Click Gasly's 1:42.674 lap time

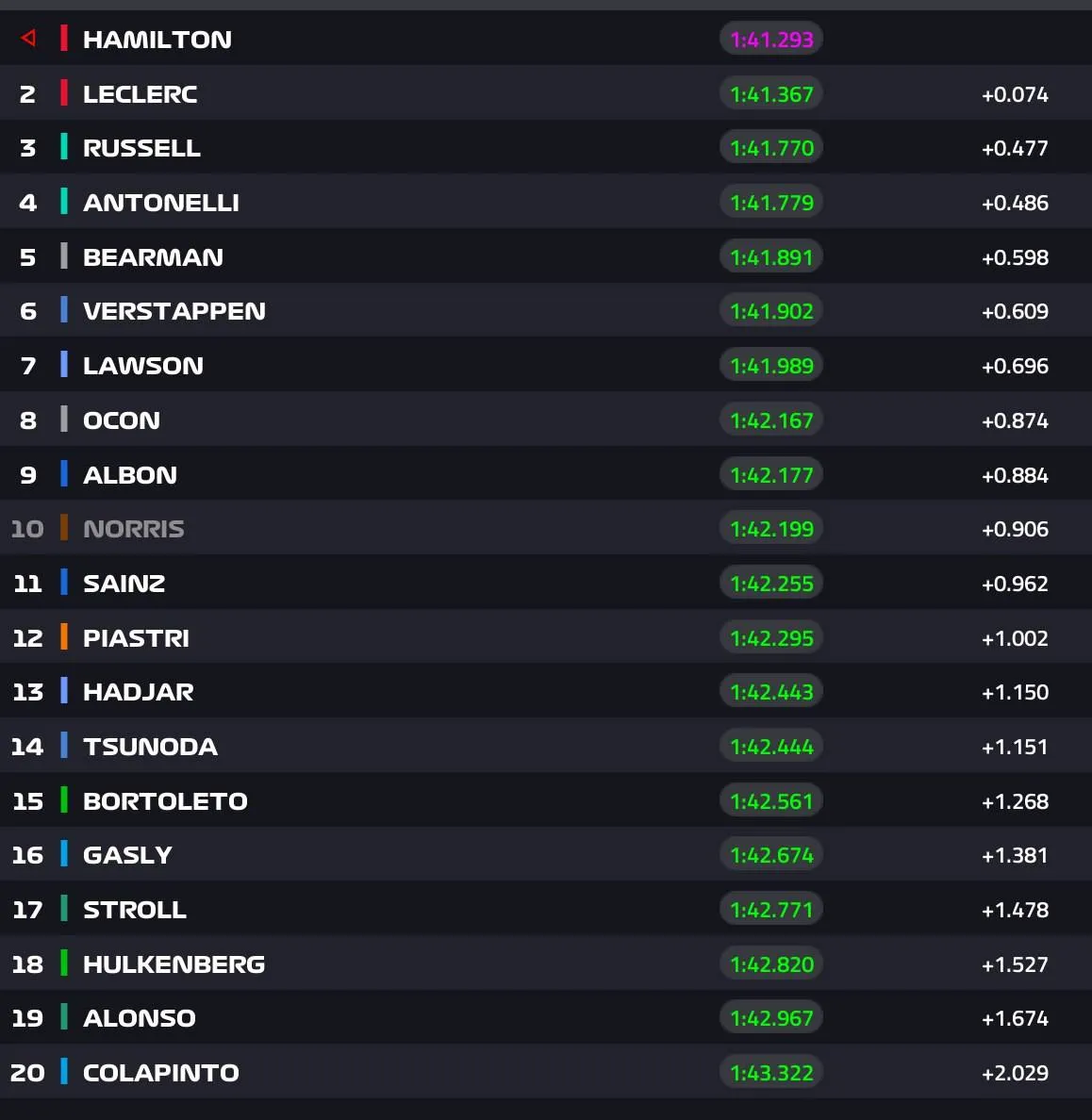pyautogui.click(x=771, y=855)
